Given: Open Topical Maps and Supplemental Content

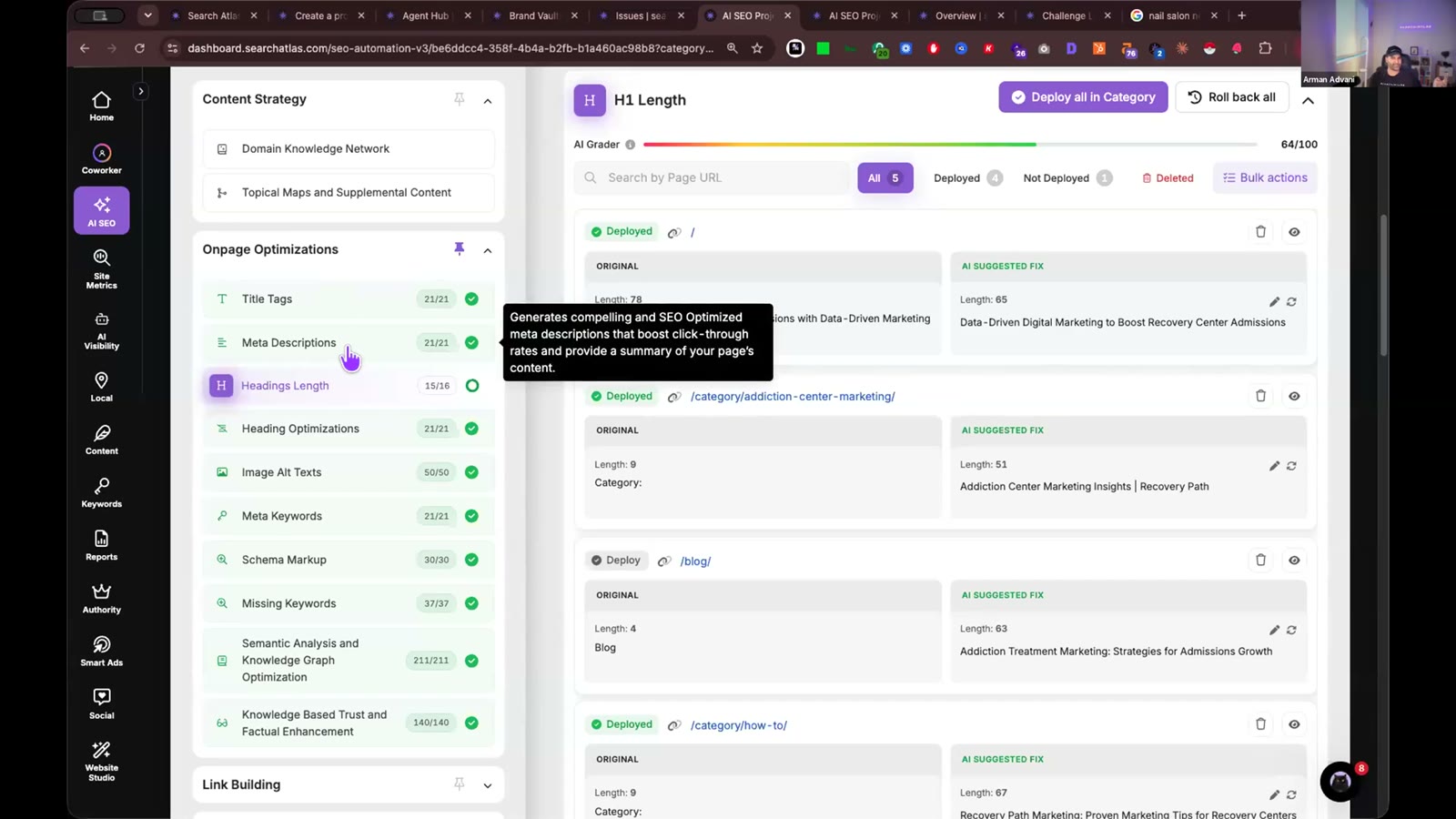Looking at the screenshot, I should (x=349, y=193).
